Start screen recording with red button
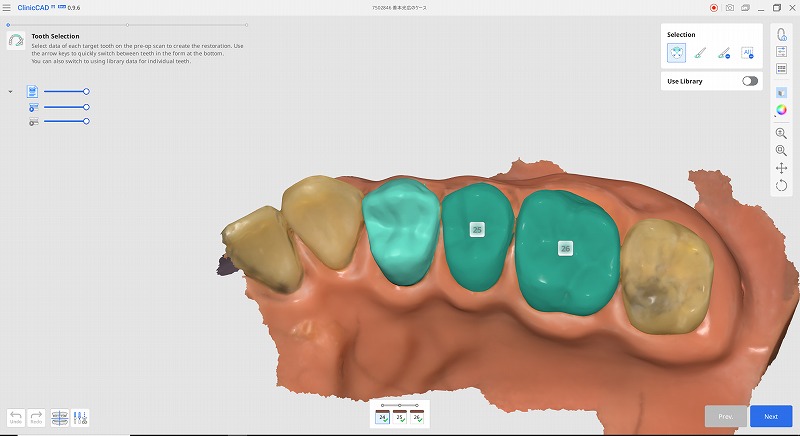The image size is (800, 436). (714, 8)
